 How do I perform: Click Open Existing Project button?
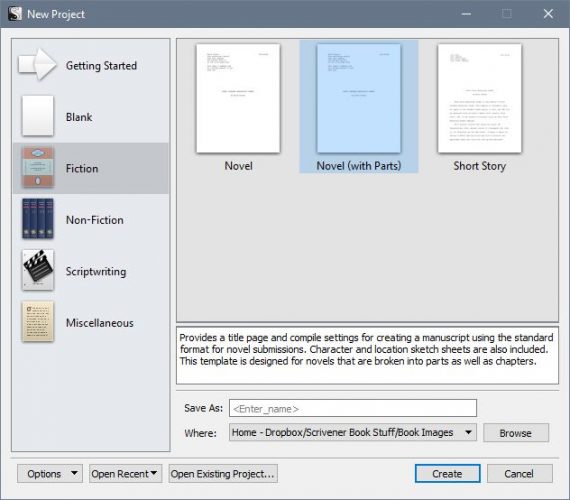click(x=223, y=473)
